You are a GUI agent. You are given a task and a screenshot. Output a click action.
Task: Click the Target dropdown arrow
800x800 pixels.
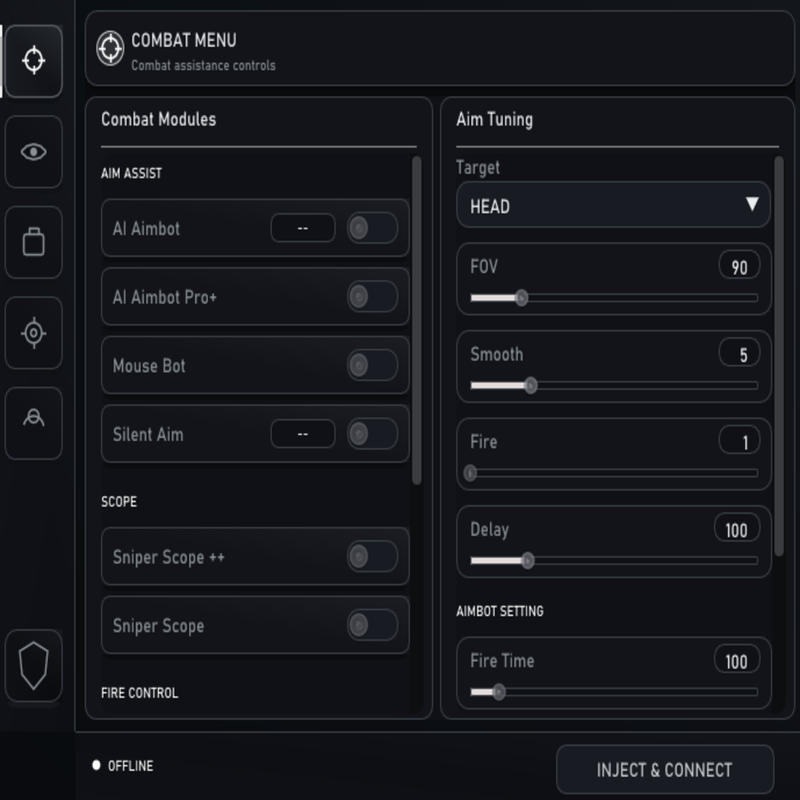click(x=752, y=204)
